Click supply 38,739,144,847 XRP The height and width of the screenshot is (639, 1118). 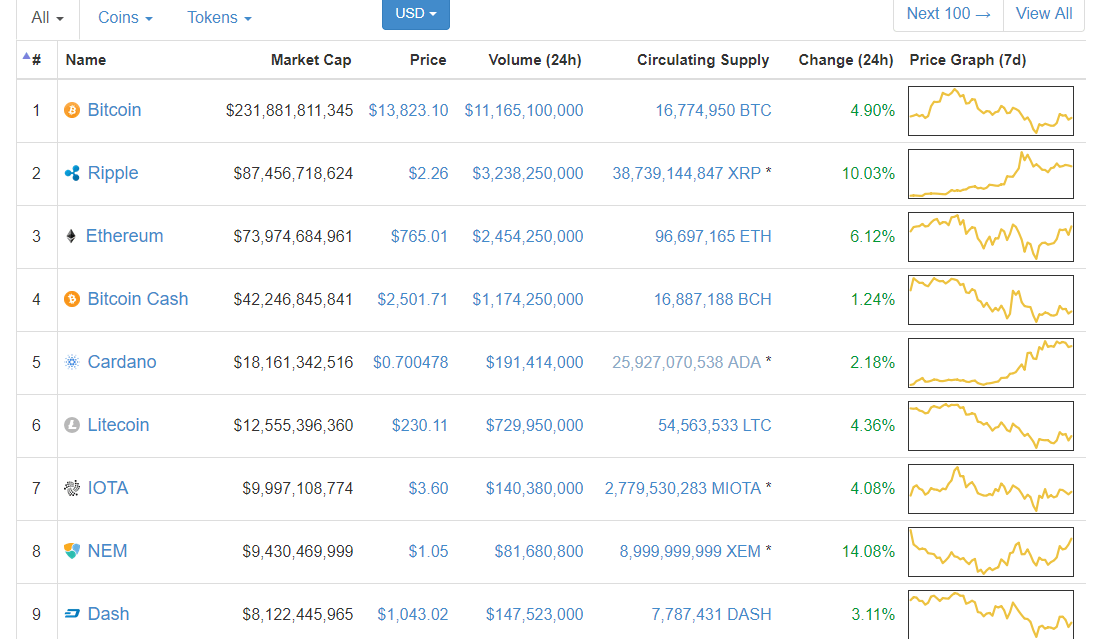pos(686,173)
